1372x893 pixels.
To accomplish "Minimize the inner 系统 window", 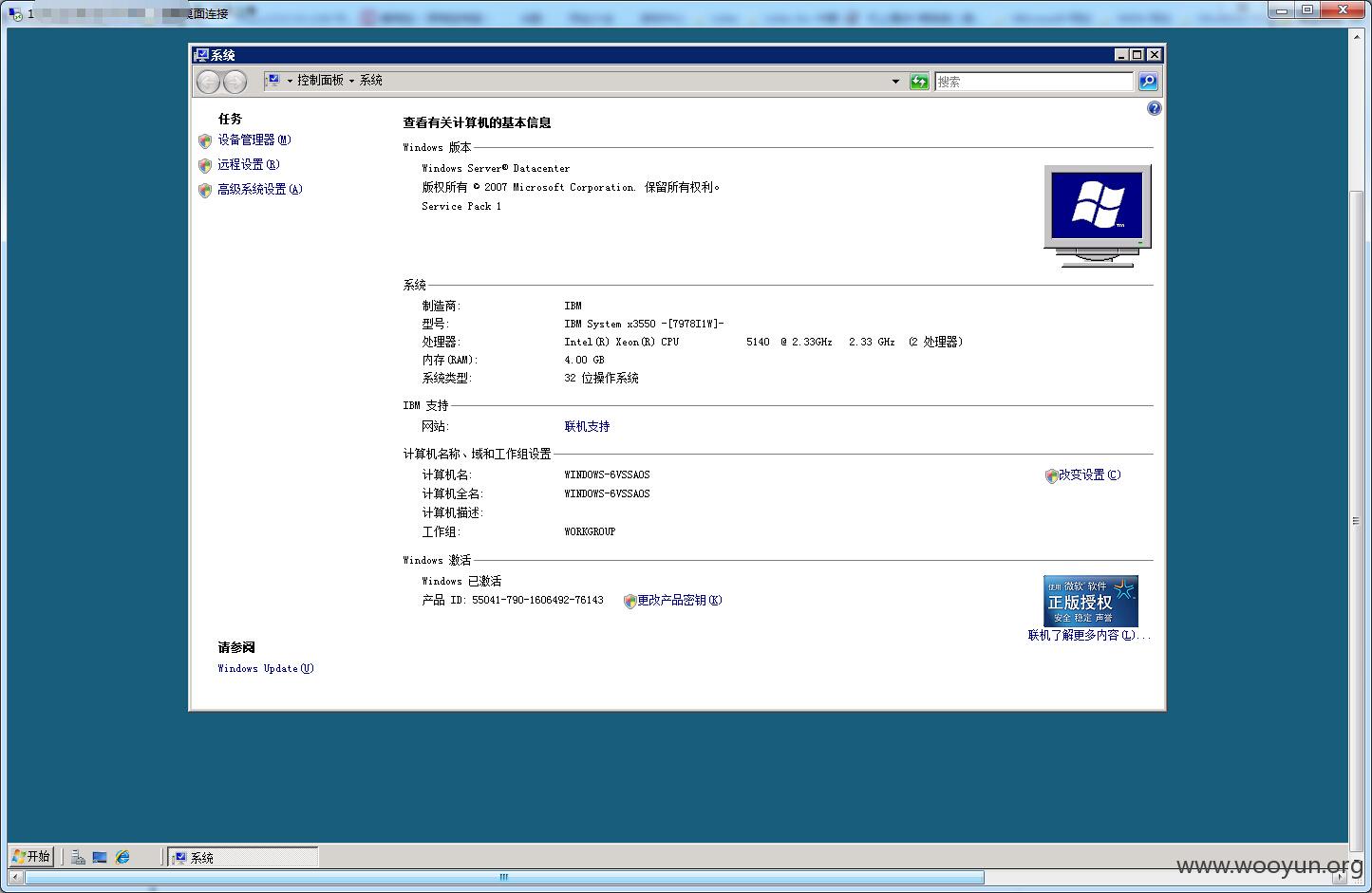I will (x=1120, y=55).
